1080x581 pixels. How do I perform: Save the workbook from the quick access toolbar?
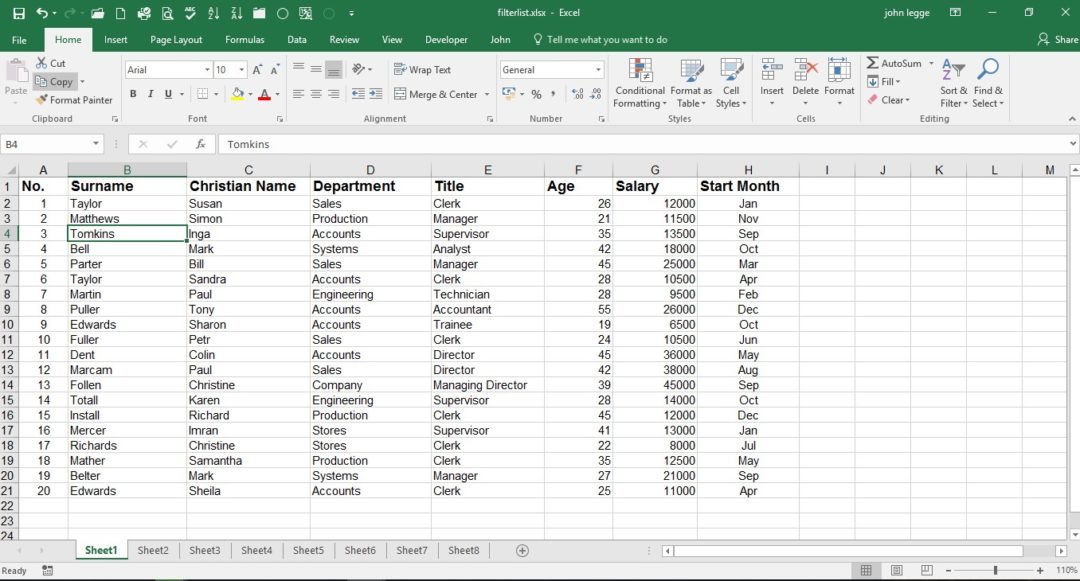[19, 13]
